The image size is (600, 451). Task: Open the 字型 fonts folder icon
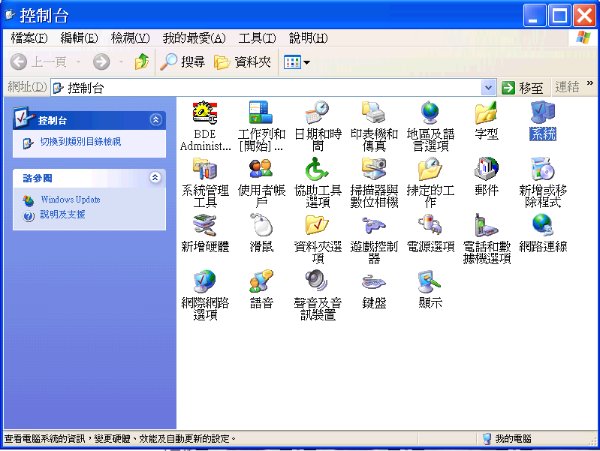pyautogui.click(x=486, y=113)
